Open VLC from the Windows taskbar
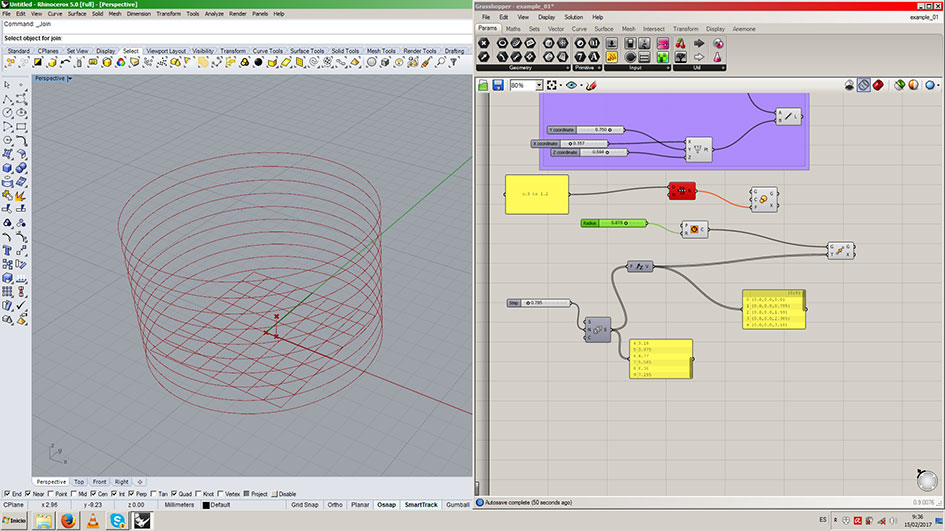The image size is (945, 531). tap(93, 520)
